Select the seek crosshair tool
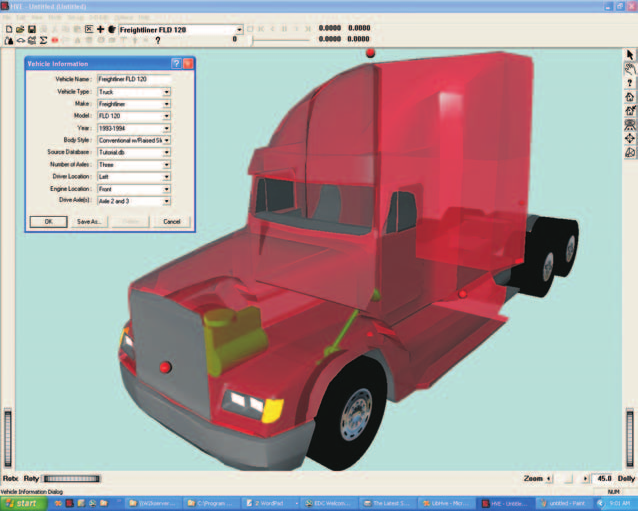The width and height of the screenshot is (638, 511). point(630,138)
